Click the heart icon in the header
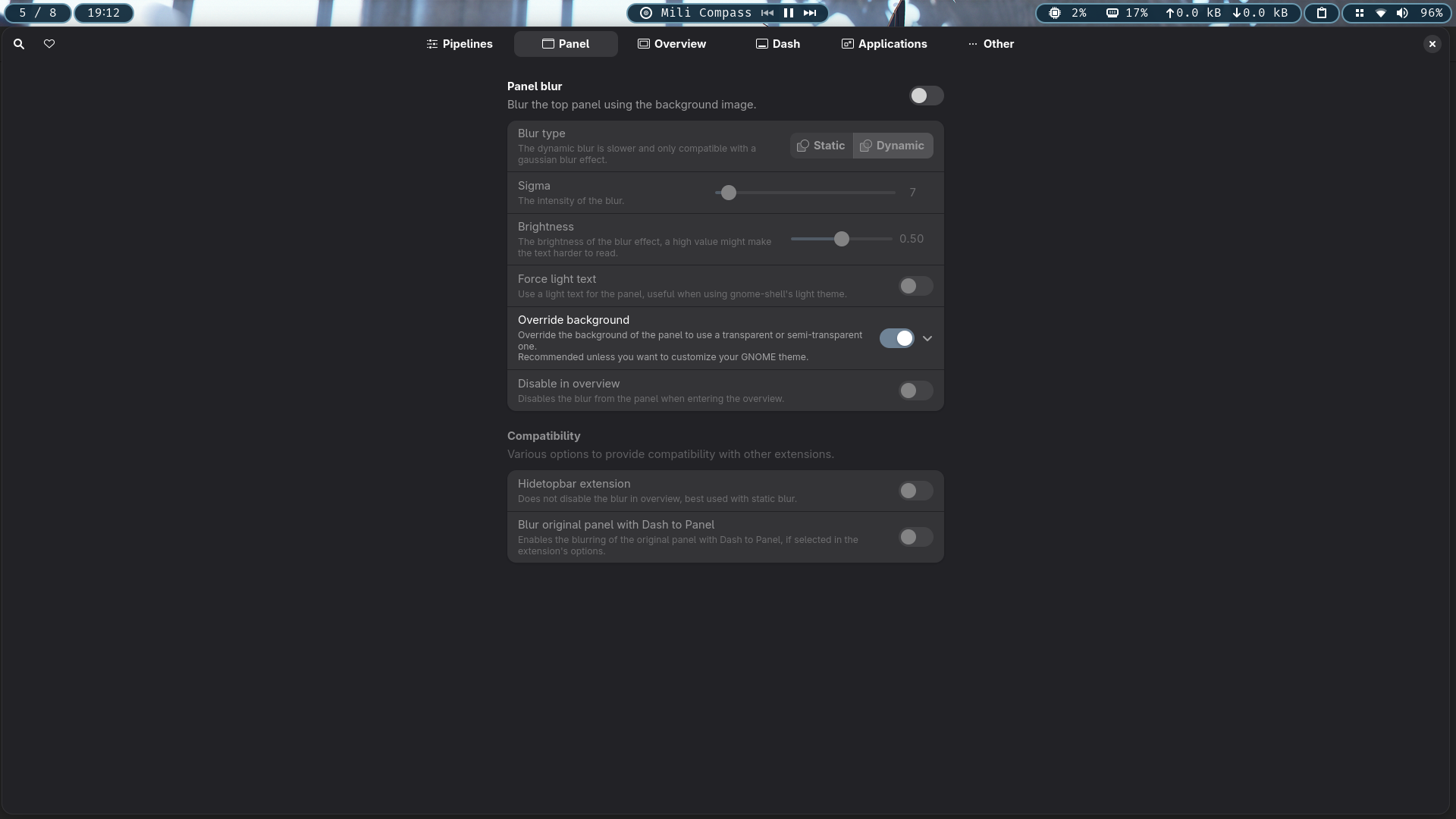 pos(49,44)
